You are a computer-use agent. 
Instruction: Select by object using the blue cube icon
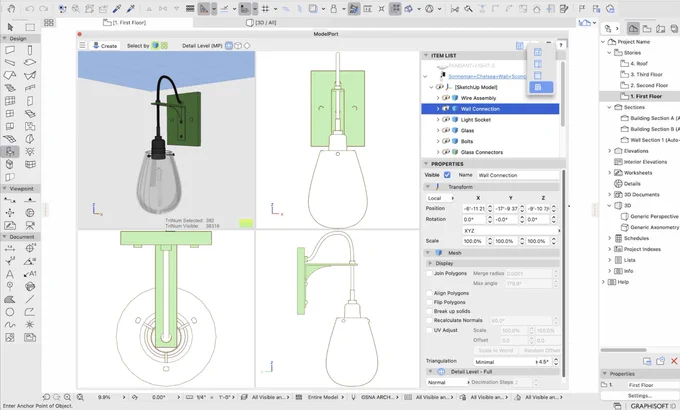point(155,45)
